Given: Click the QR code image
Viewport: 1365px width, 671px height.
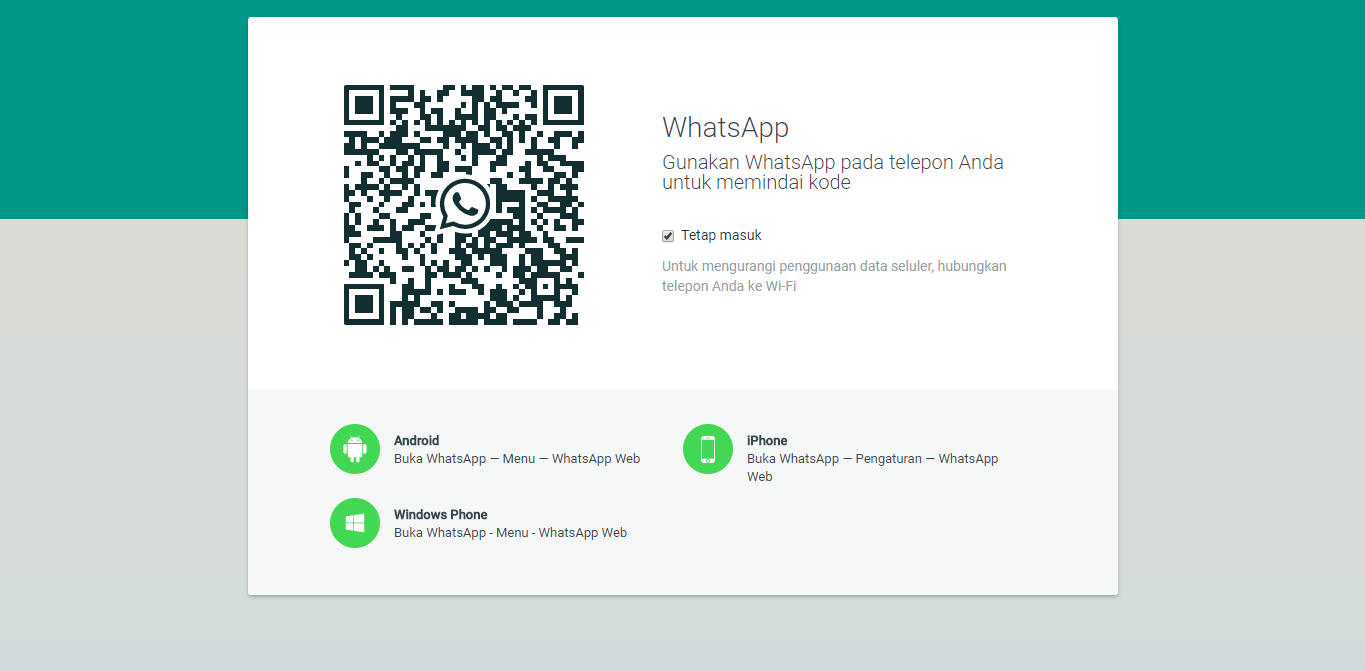Looking at the screenshot, I should point(464,205).
